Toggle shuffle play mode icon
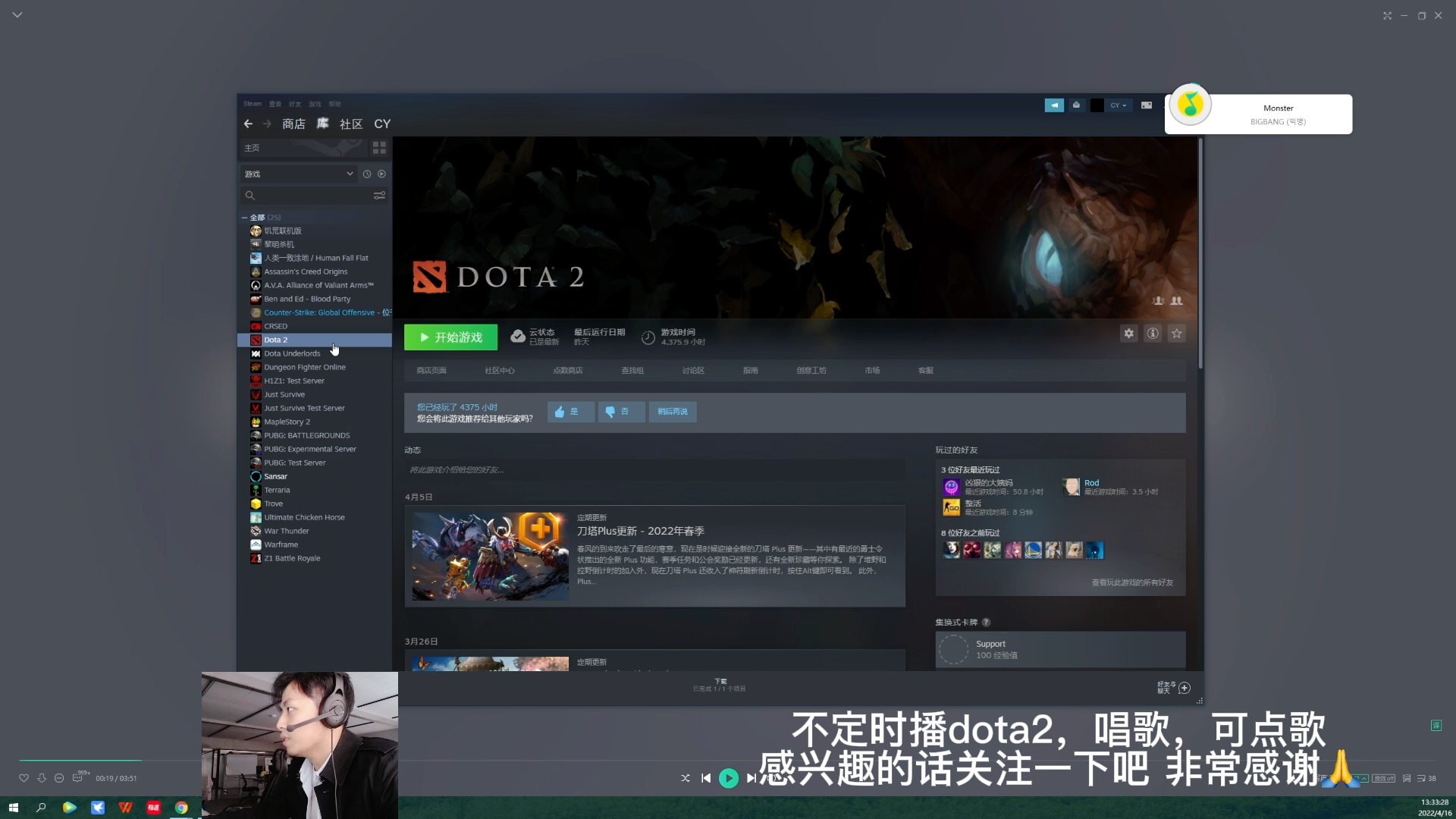1456x819 pixels. [x=686, y=778]
